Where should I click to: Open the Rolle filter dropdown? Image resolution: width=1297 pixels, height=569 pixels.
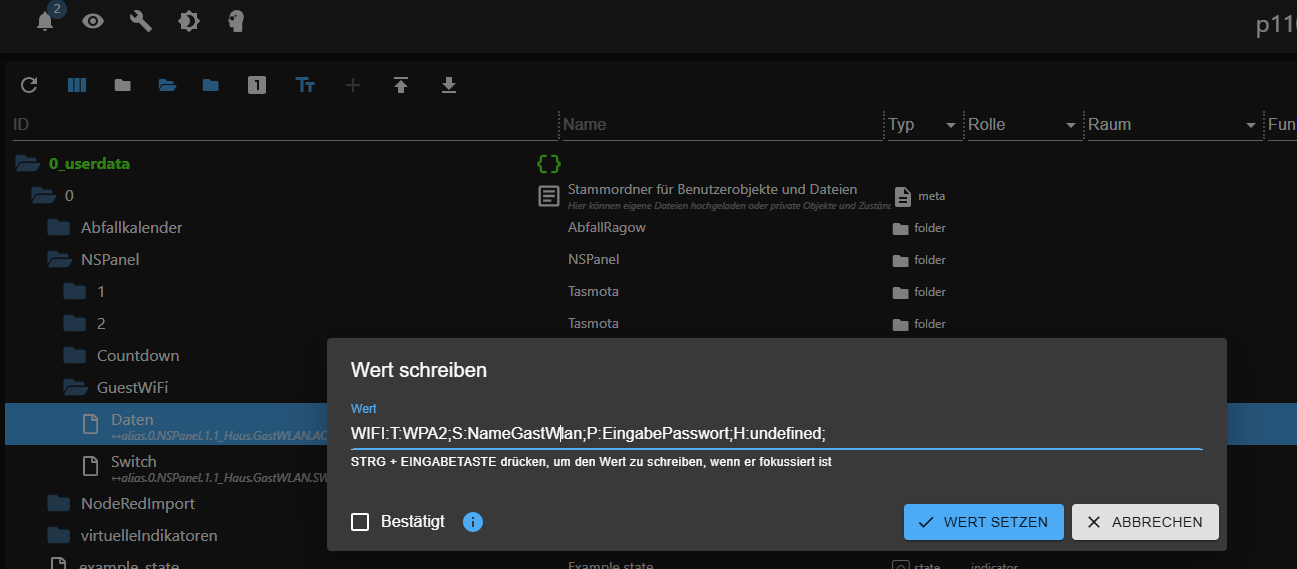(1070, 125)
